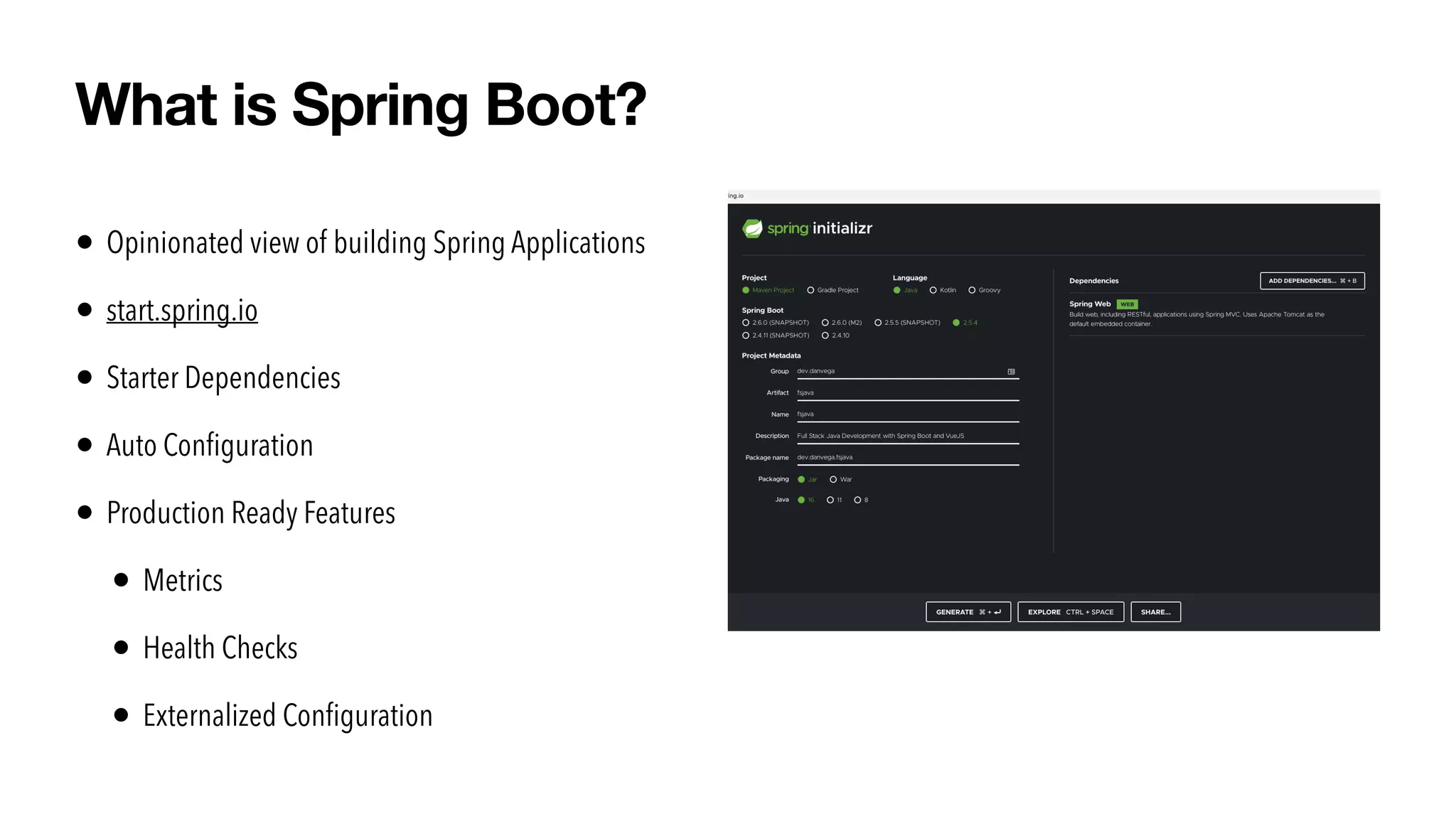This screenshot has width=1456, height=819.
Task: Click the Spring Web dependency entry
Action: 1090,304
